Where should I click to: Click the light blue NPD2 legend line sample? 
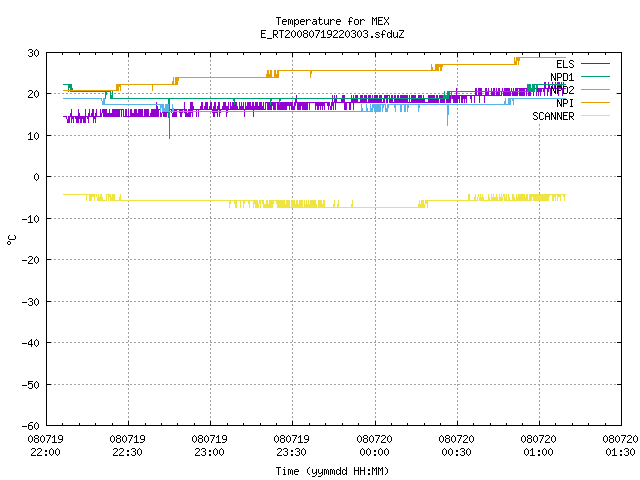click(x=595, y=89)
